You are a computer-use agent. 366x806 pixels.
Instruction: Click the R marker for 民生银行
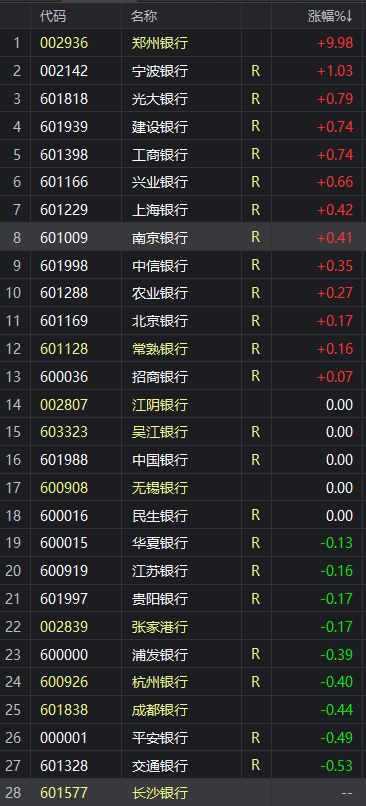click(255, 516)
